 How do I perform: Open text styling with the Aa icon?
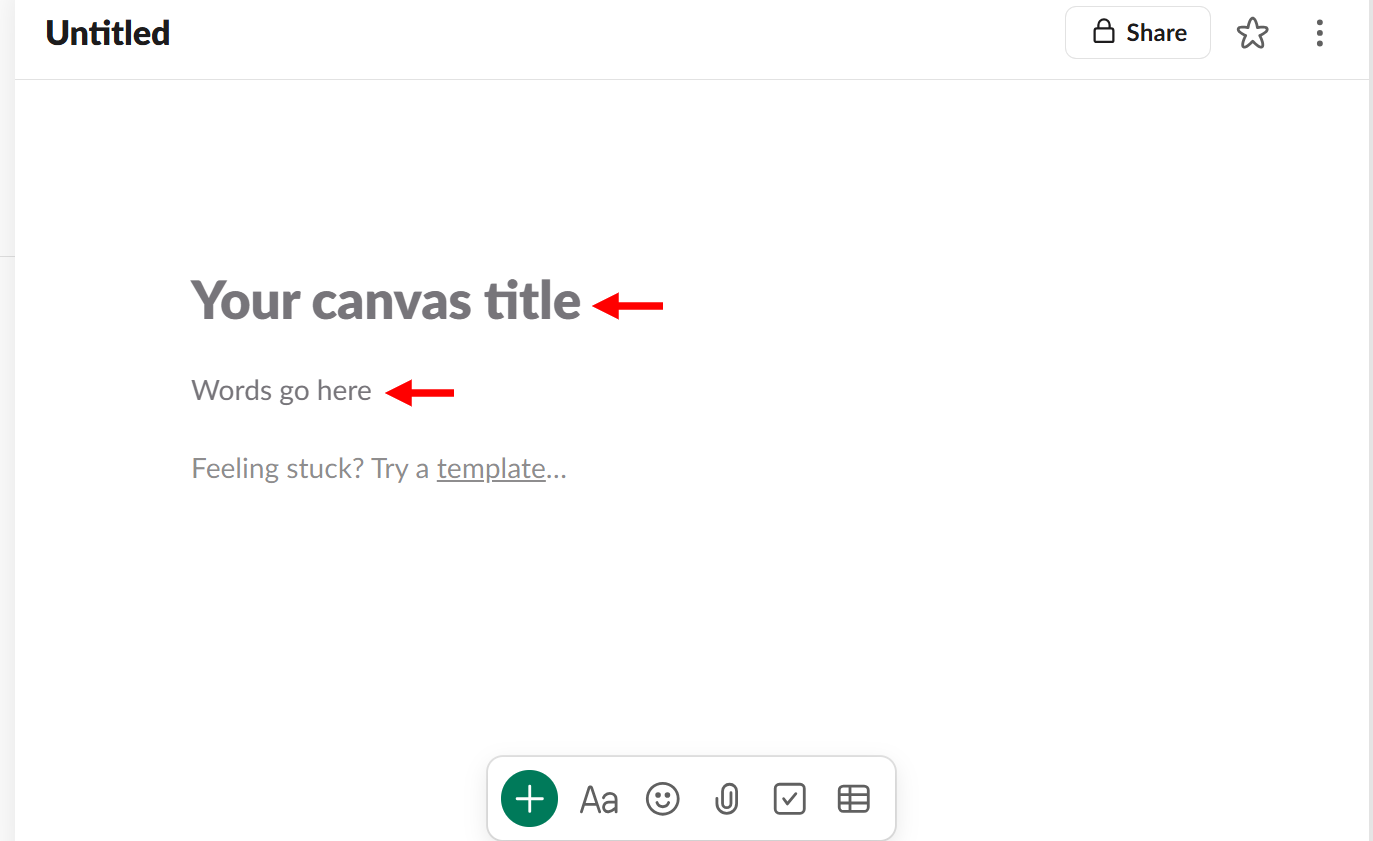pos(598,798)
